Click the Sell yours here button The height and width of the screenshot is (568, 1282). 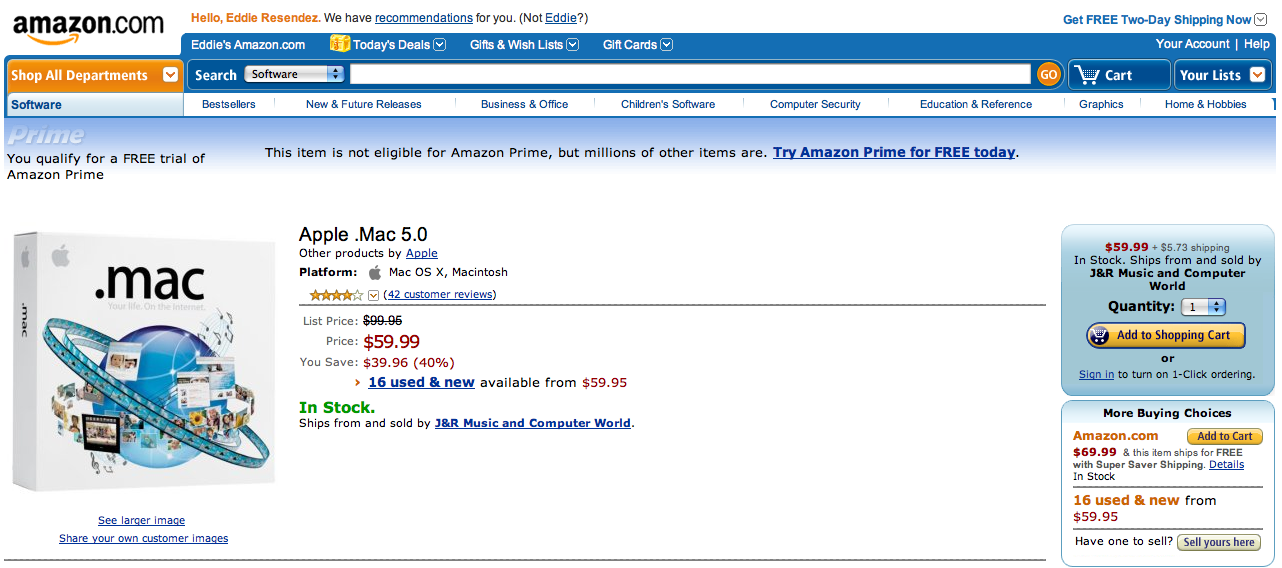1218,542
